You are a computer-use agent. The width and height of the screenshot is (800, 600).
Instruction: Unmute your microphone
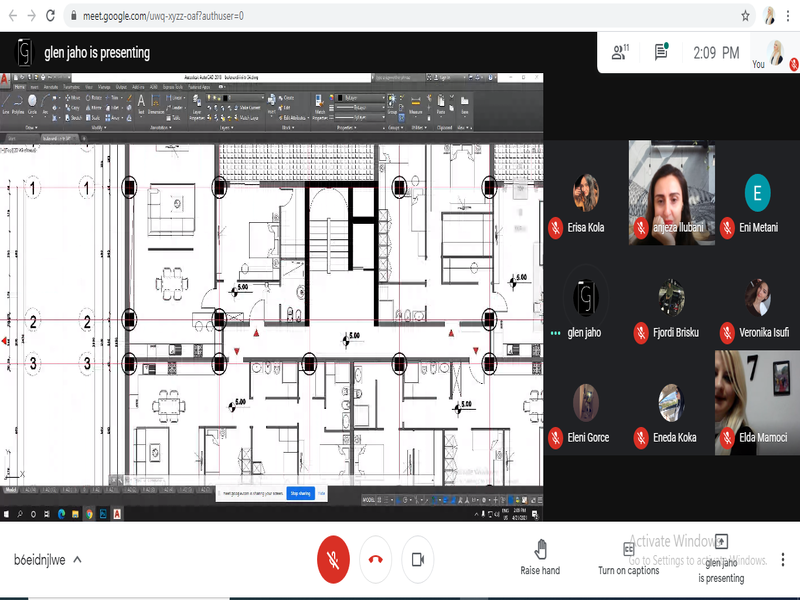tap(333, 559)
